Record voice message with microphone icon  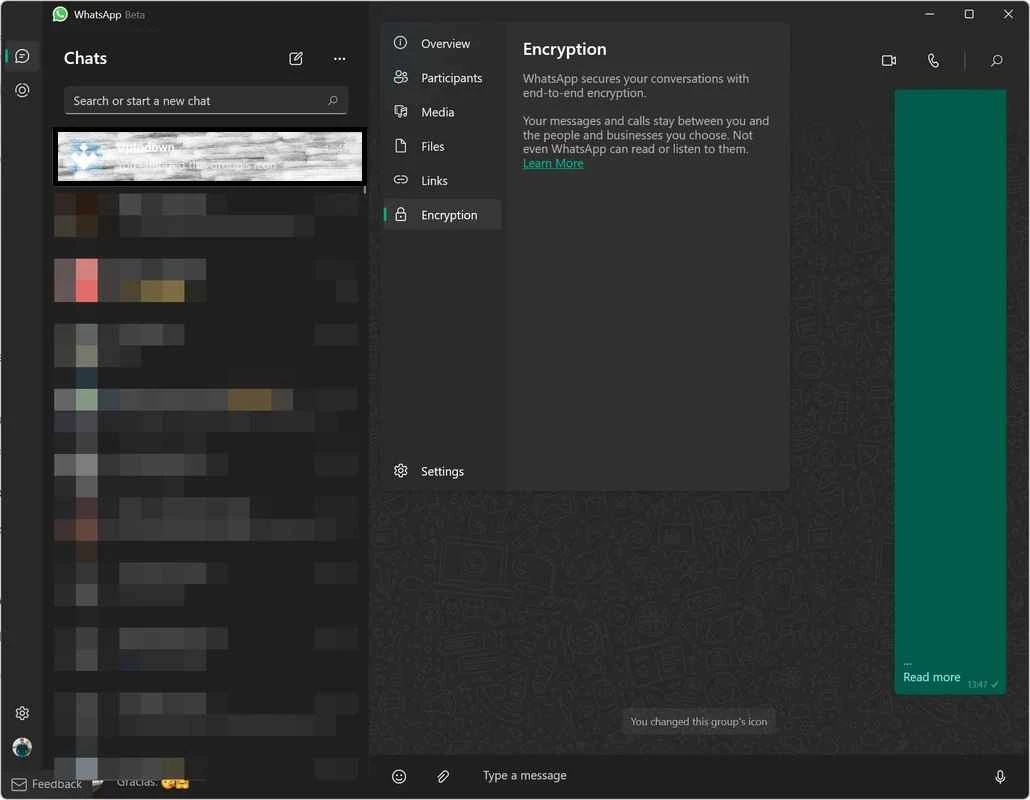[x=1000, y=776]
